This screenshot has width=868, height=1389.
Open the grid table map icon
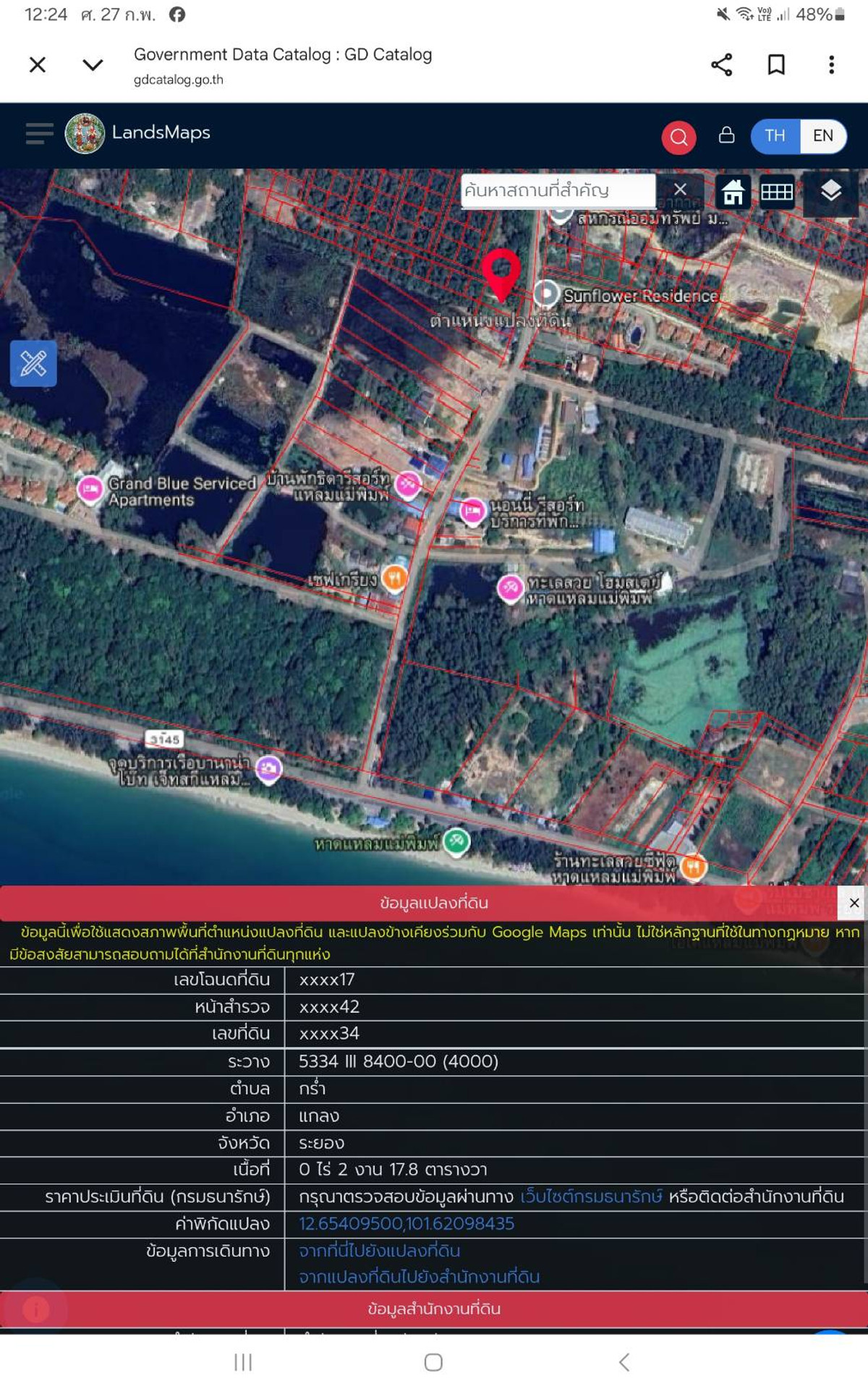click(777, 192)
